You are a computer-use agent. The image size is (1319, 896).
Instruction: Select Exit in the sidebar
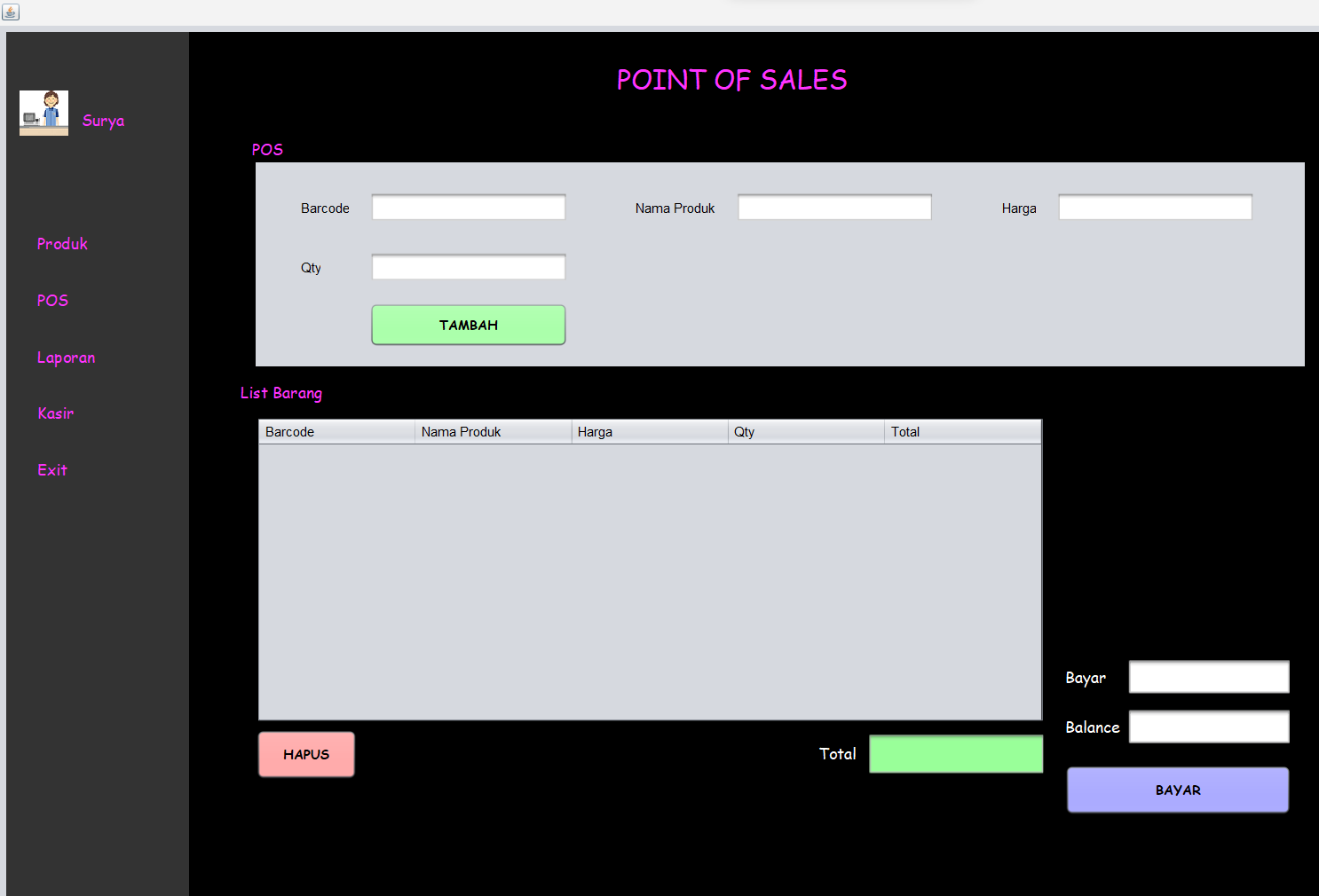(x=52, y=470)
